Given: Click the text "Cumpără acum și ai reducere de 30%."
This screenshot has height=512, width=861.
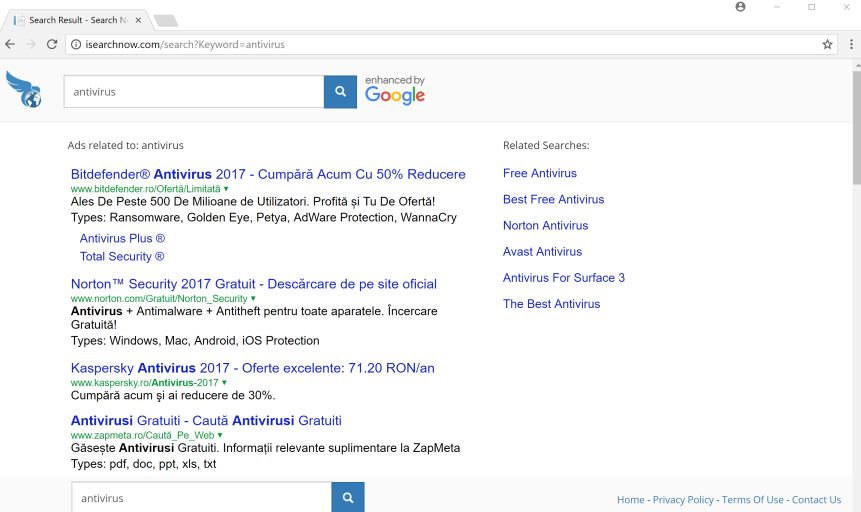Looking at the screenshot, I should pyautogui.click(x=173, y=396).
